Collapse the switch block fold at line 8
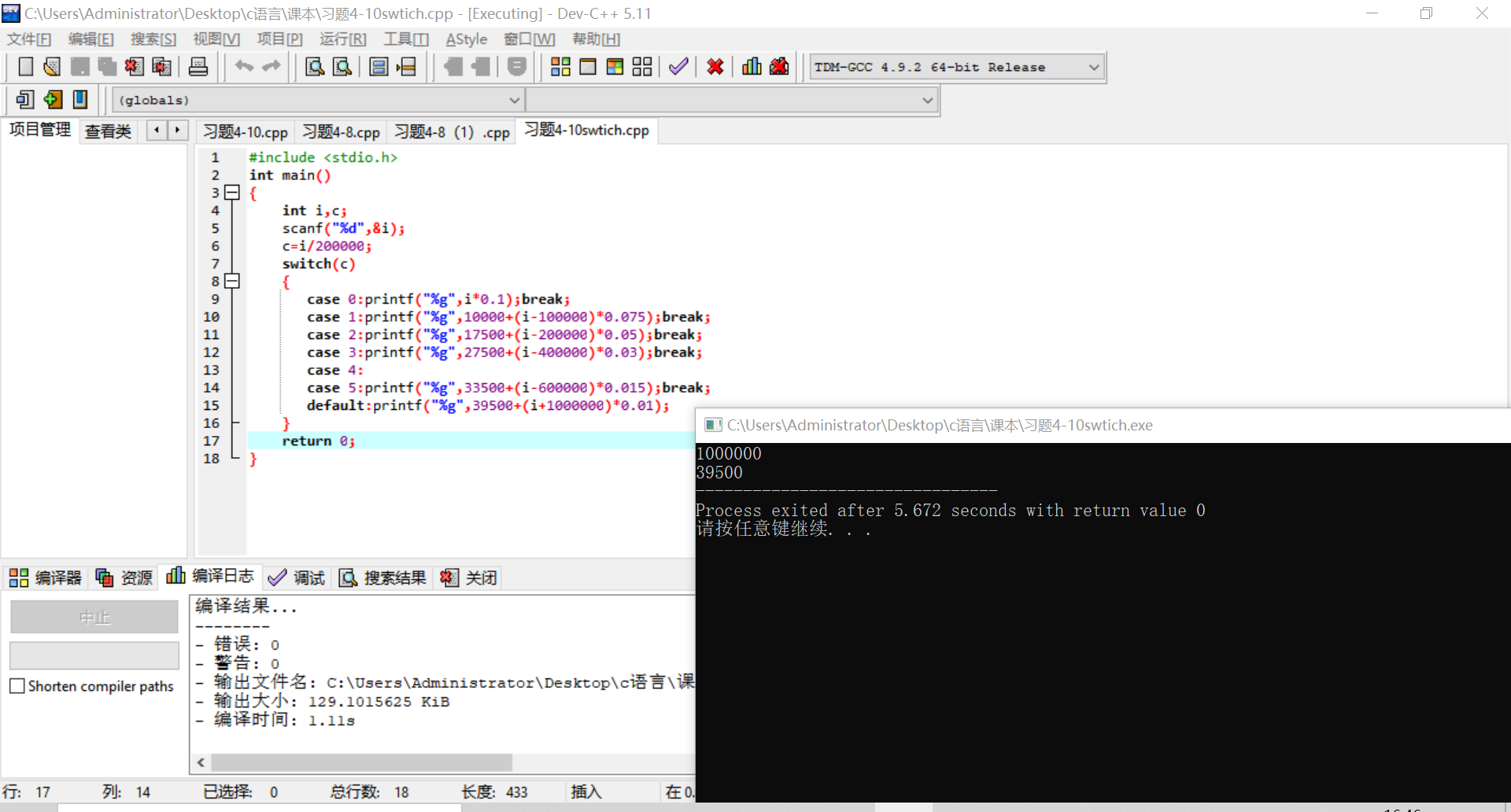The image size is (1511, 812). point(231,281)
